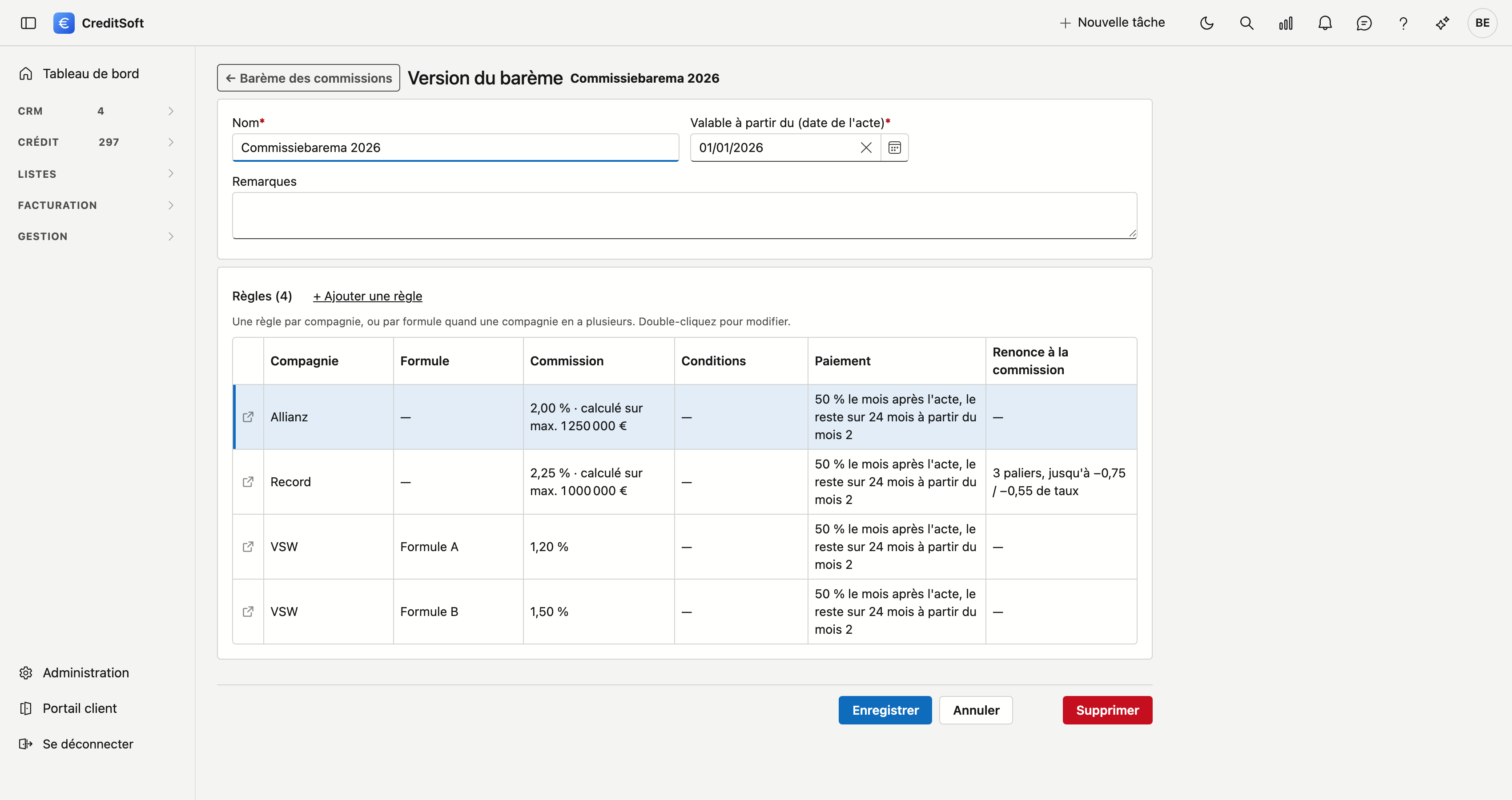Select the Allianz company cell
The height and width of the screenshot is (800, 1512).
[x=328, y=417]
